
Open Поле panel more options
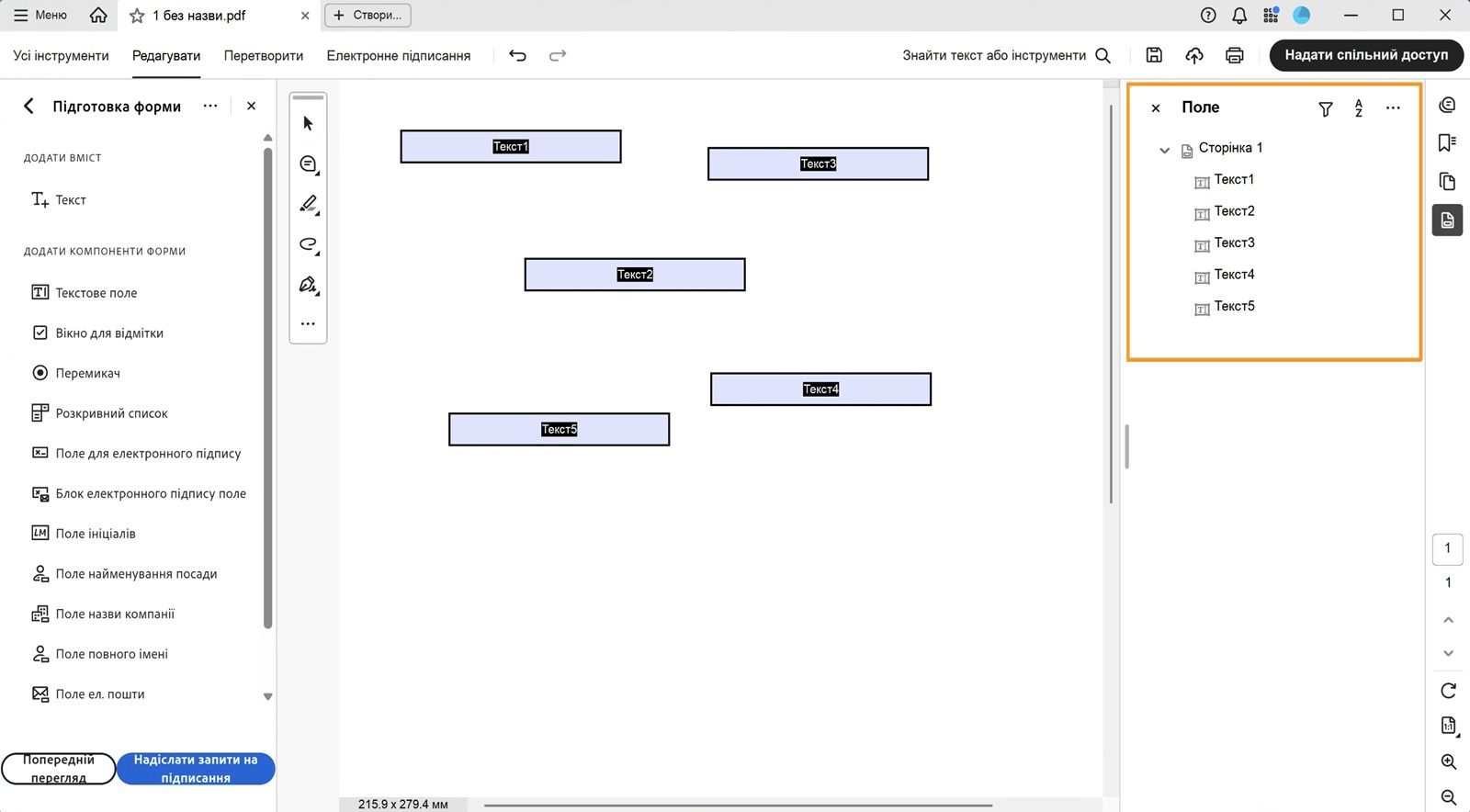pos(1393,107)
